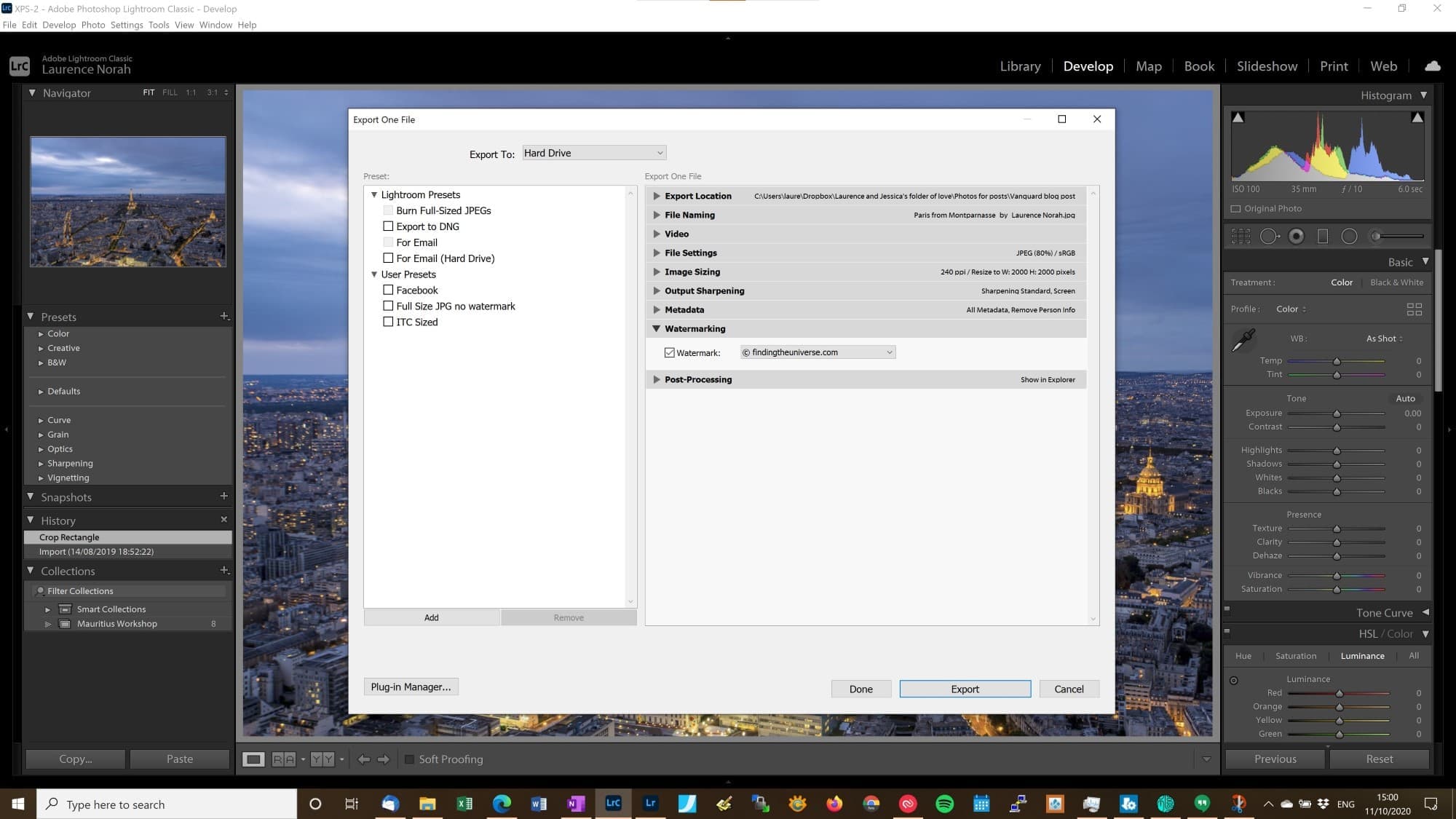Select the Spot Removal tool
Screen dimensions: 1456x819
1269,235
